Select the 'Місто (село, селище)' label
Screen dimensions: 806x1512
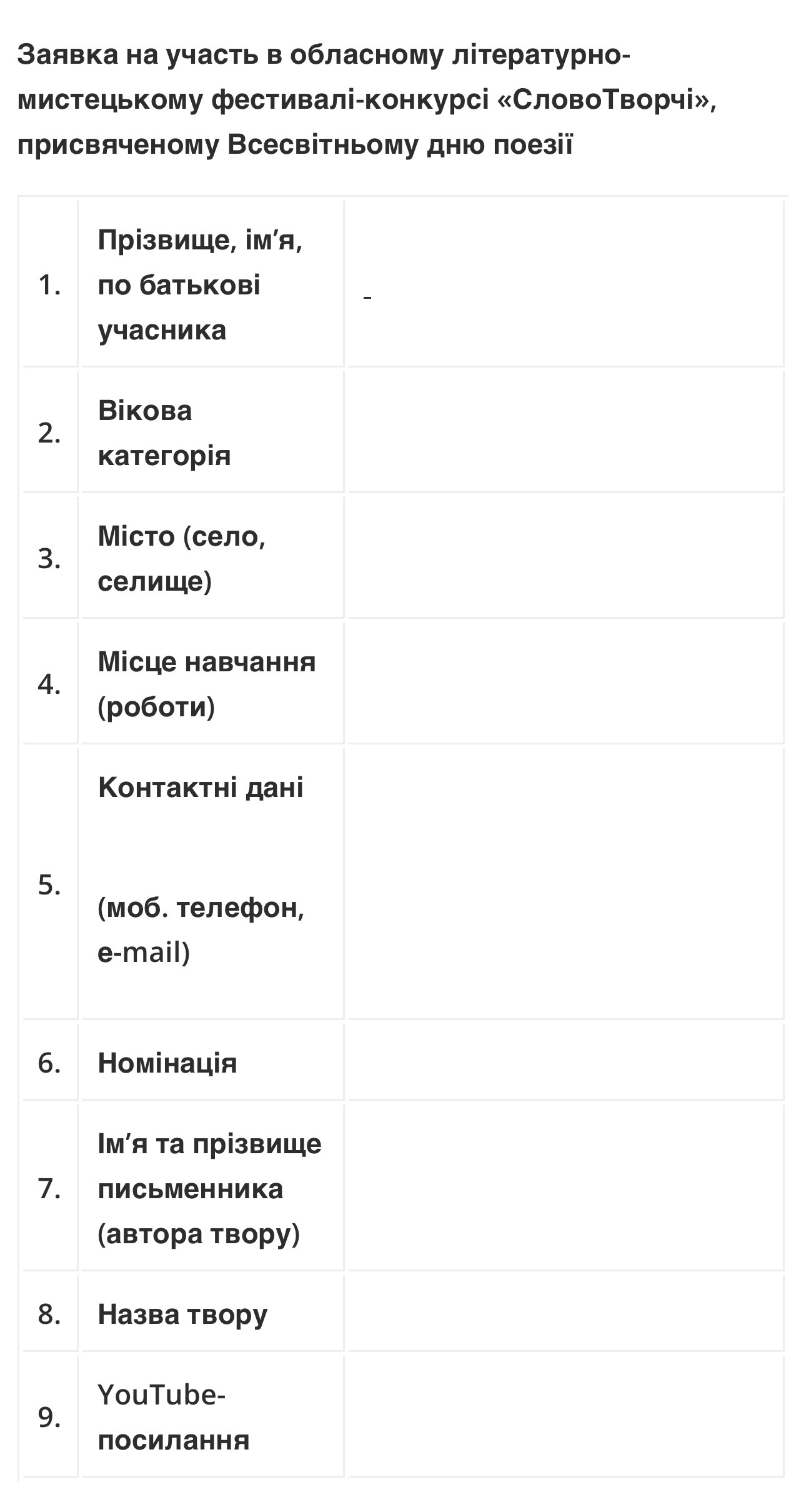181,558
